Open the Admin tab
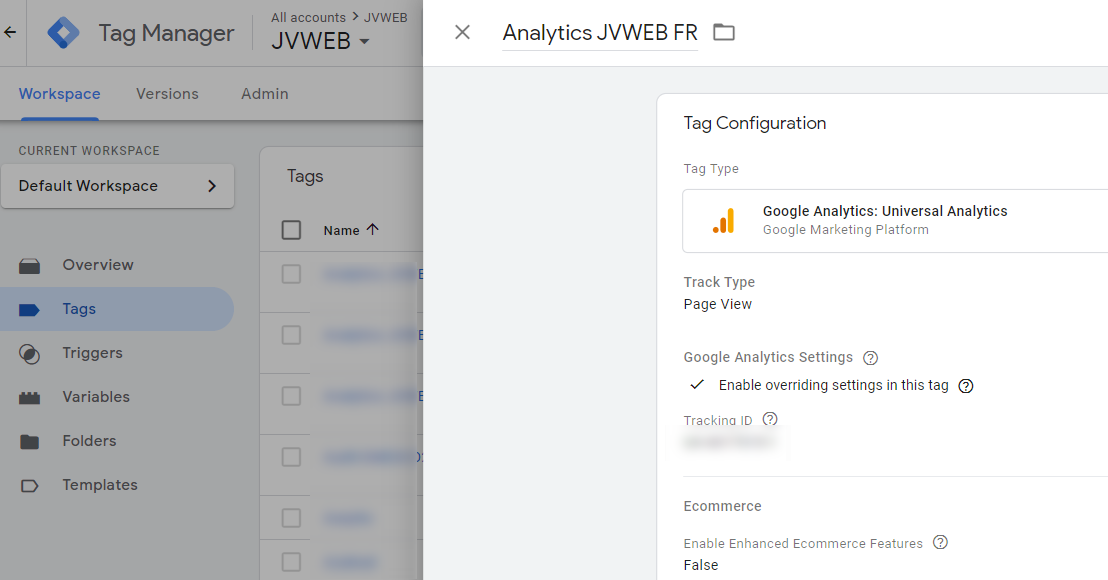 click(x=265, y=94)
